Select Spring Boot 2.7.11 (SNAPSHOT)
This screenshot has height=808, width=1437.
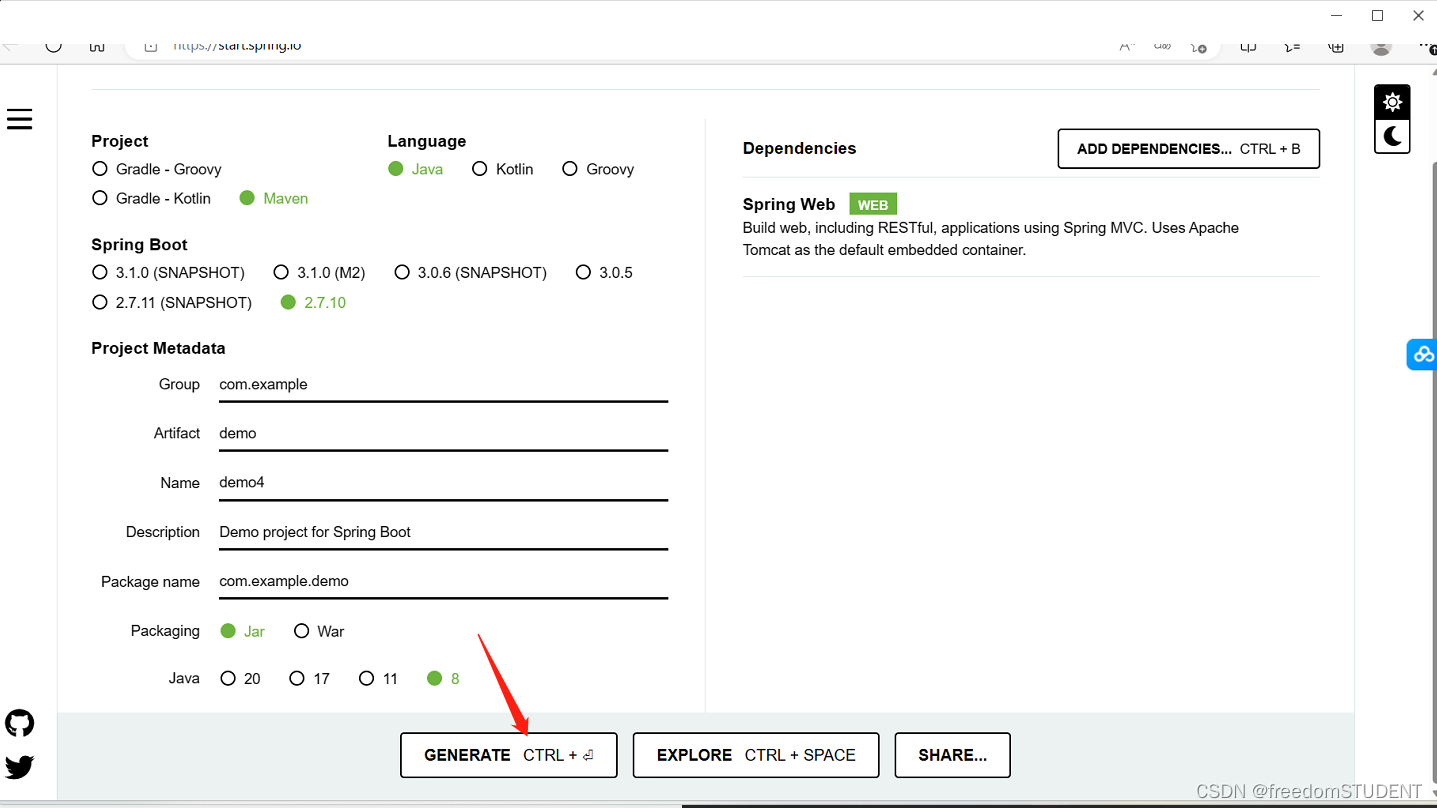(172, 302)
